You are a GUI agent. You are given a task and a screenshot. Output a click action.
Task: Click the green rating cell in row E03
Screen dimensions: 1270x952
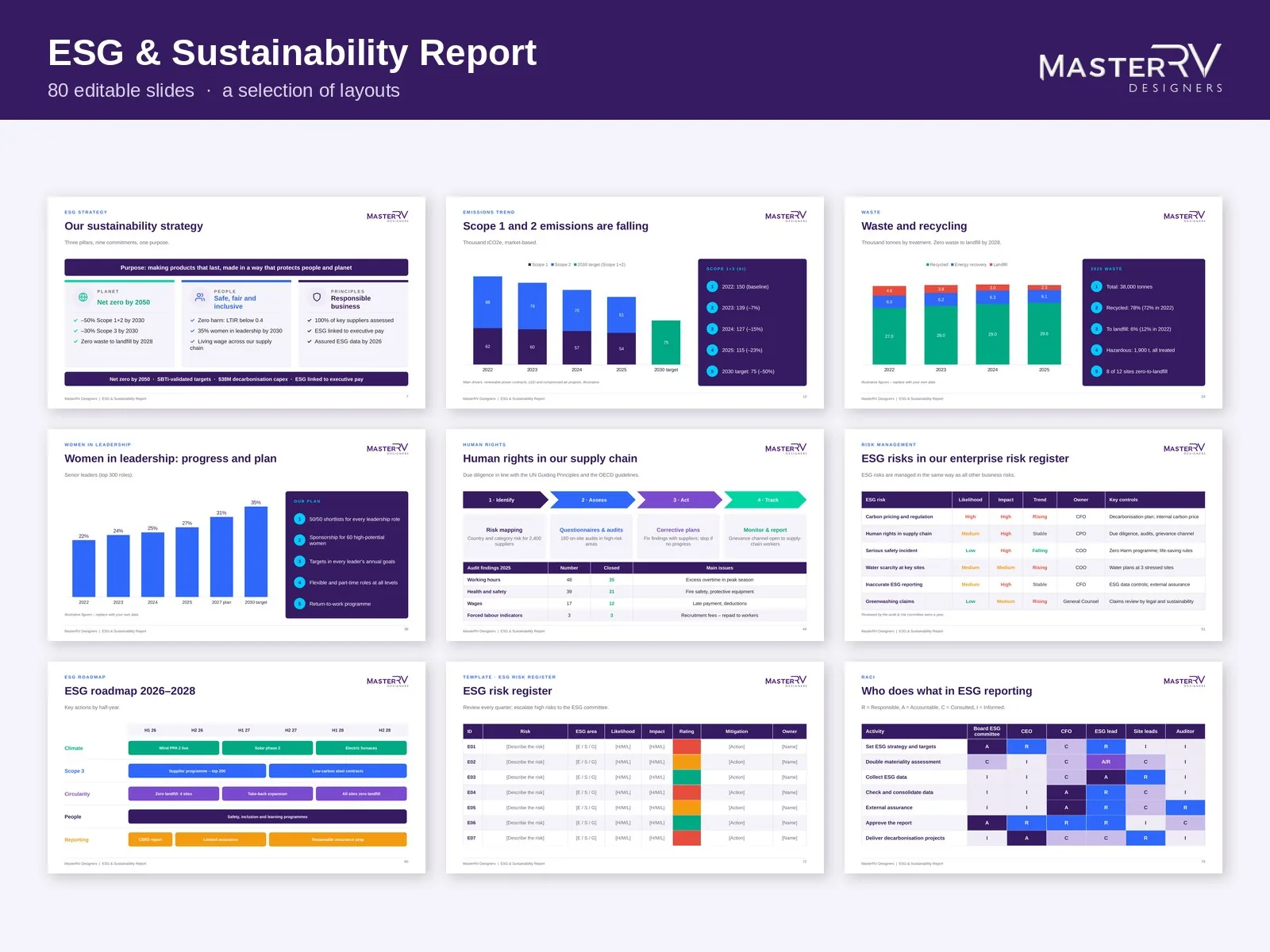click(x=687, y=777)
